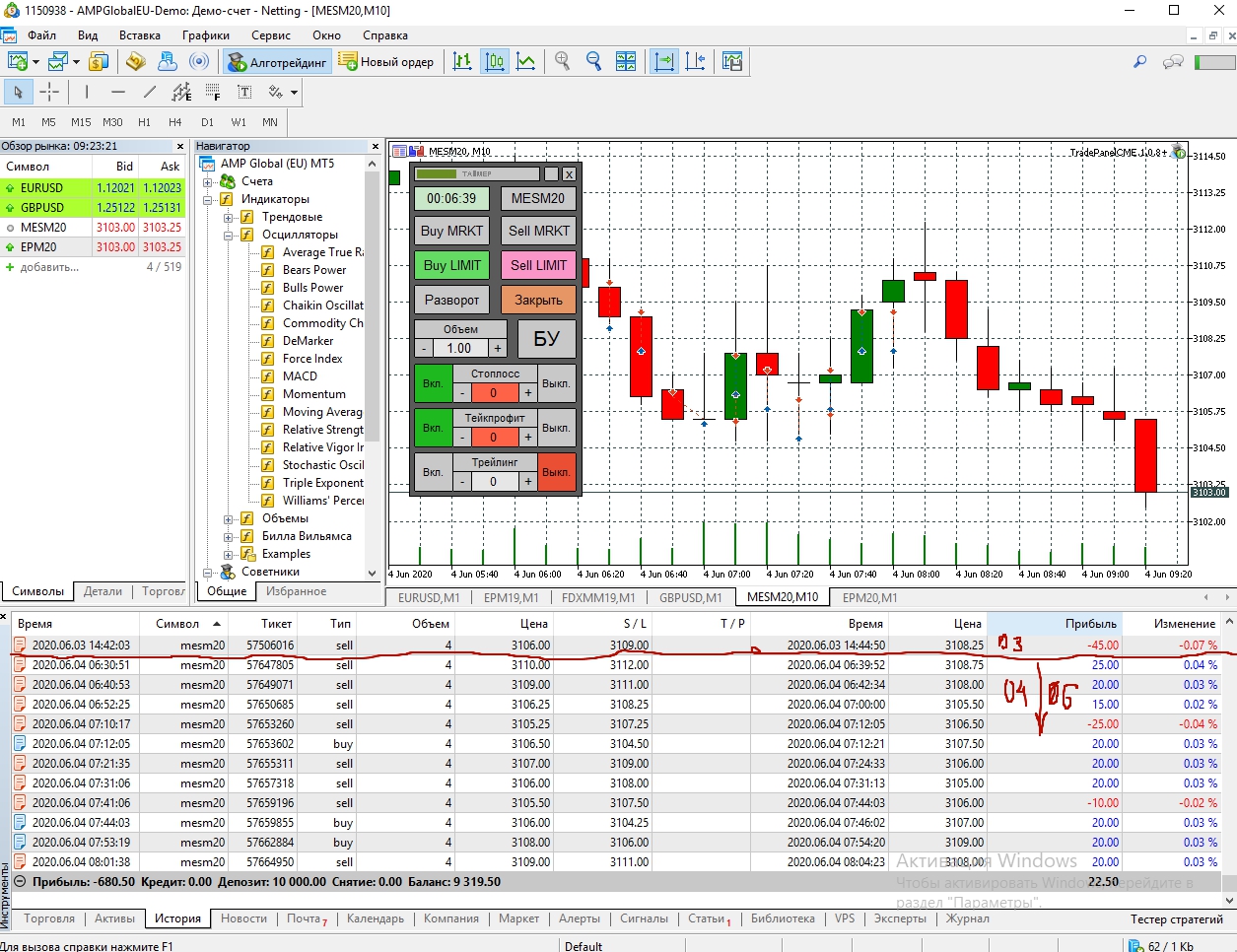
Task: Select the vertical line drawing tool
Action: (87, 92)
